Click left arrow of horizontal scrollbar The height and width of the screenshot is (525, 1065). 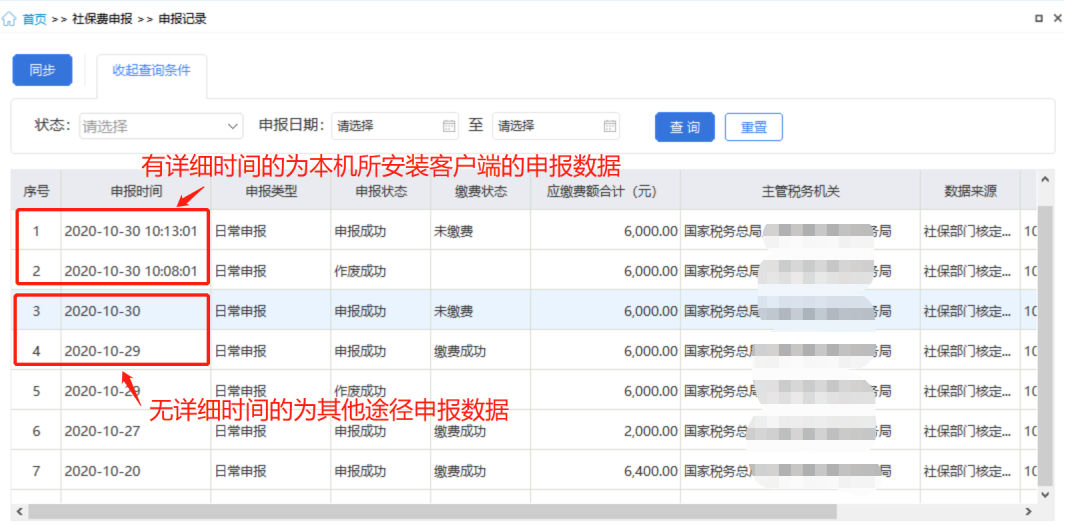(x=20, y=511)
